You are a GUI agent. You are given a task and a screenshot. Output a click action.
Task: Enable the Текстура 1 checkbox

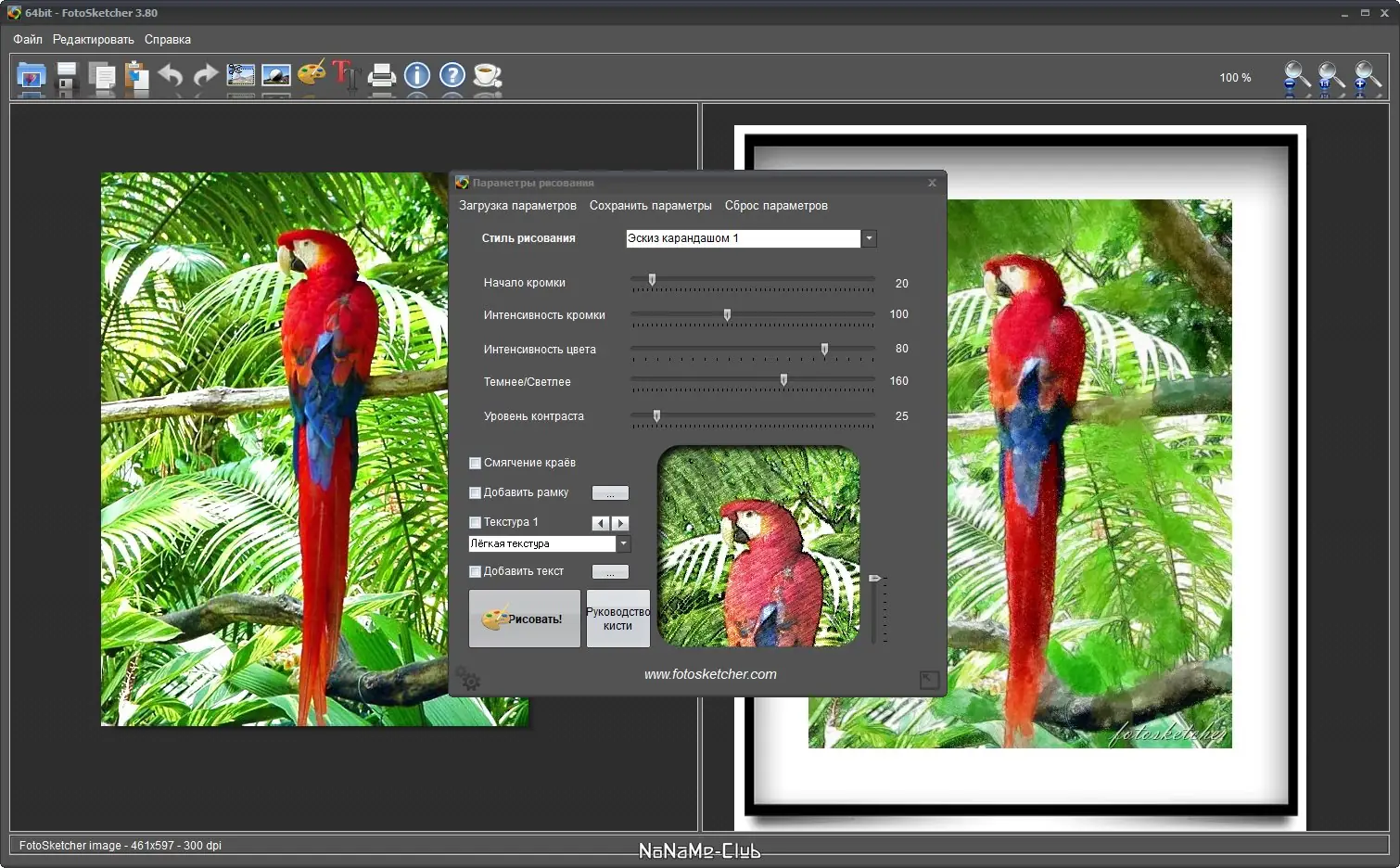click(476, 522)
